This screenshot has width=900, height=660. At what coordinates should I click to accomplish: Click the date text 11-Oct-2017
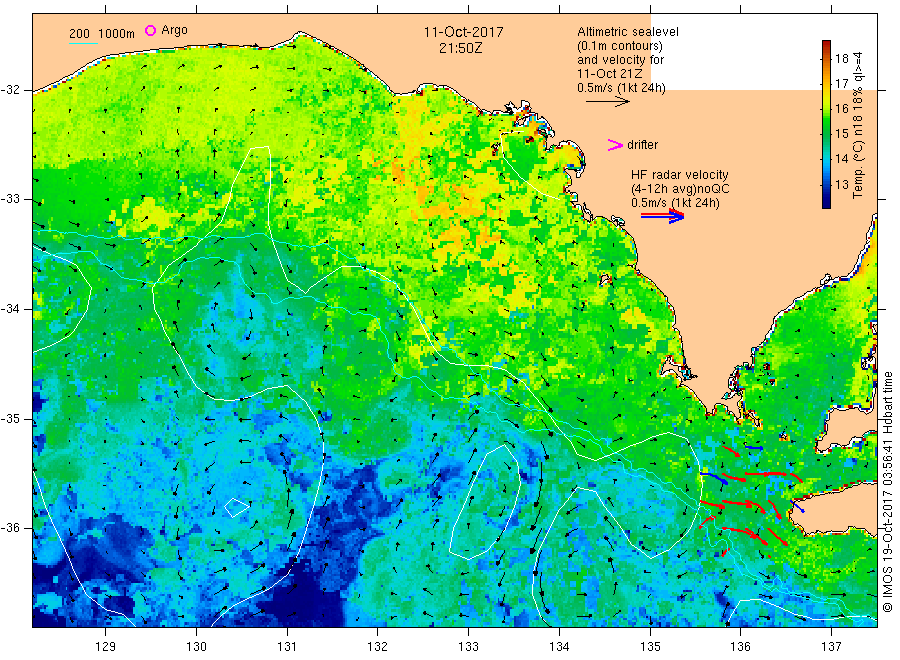coord(463,32)
